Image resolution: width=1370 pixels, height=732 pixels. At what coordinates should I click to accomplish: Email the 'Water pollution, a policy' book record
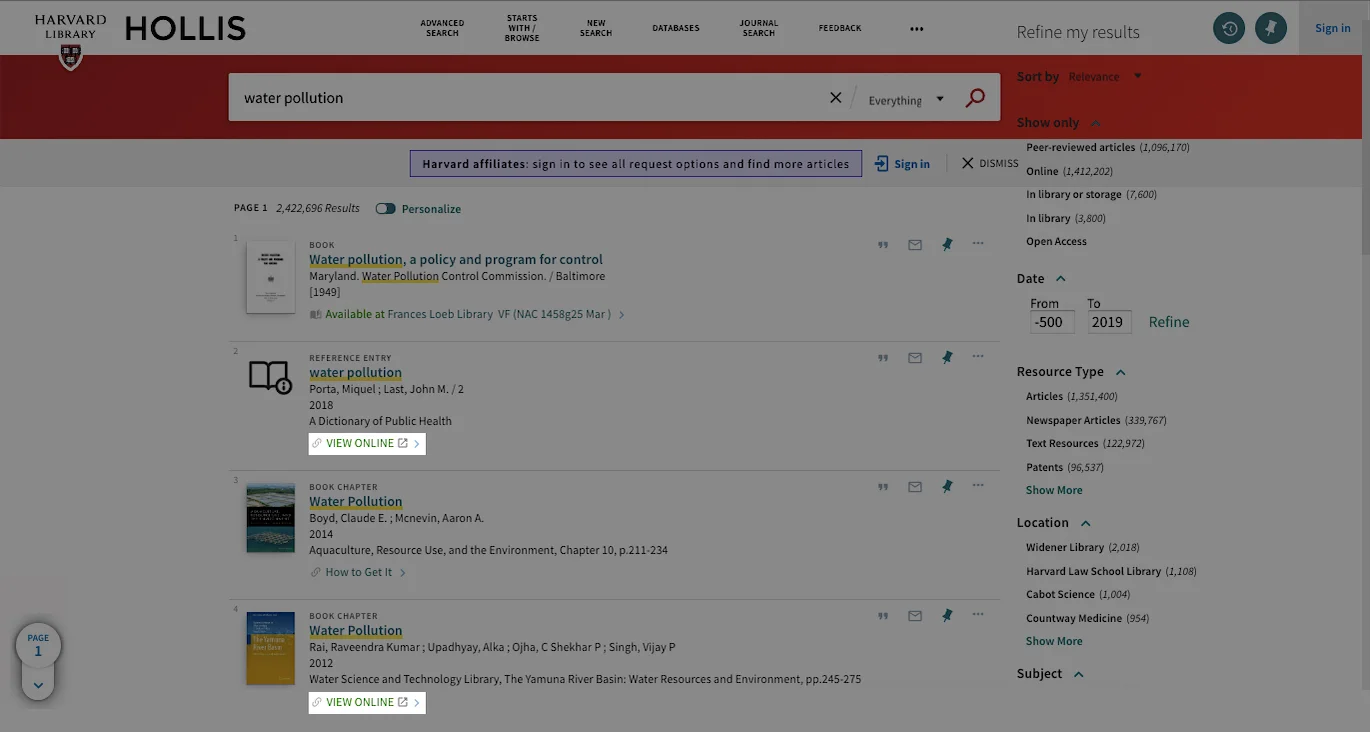pos(915,244)
